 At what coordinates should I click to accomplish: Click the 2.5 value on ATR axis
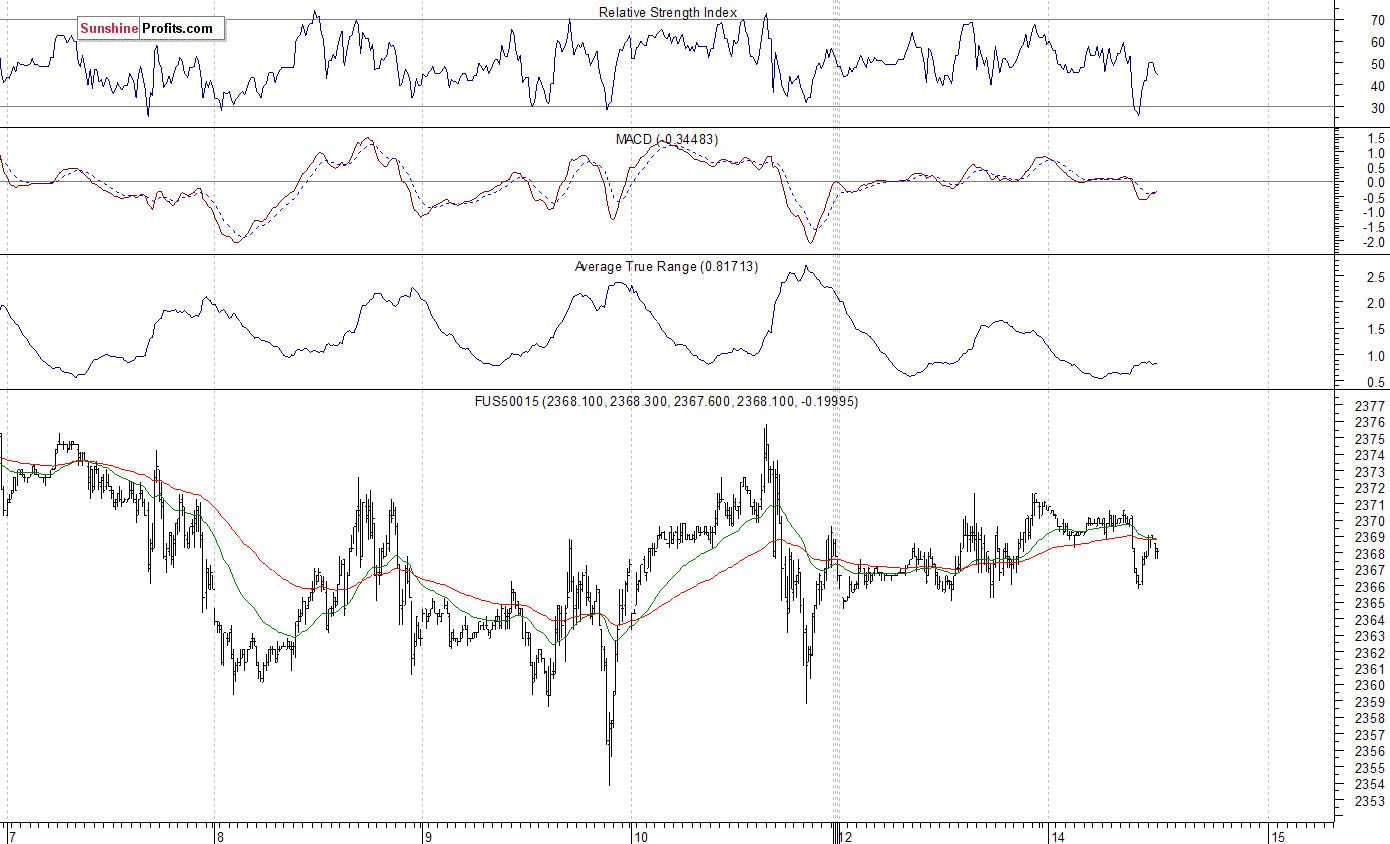(1375, 277)
